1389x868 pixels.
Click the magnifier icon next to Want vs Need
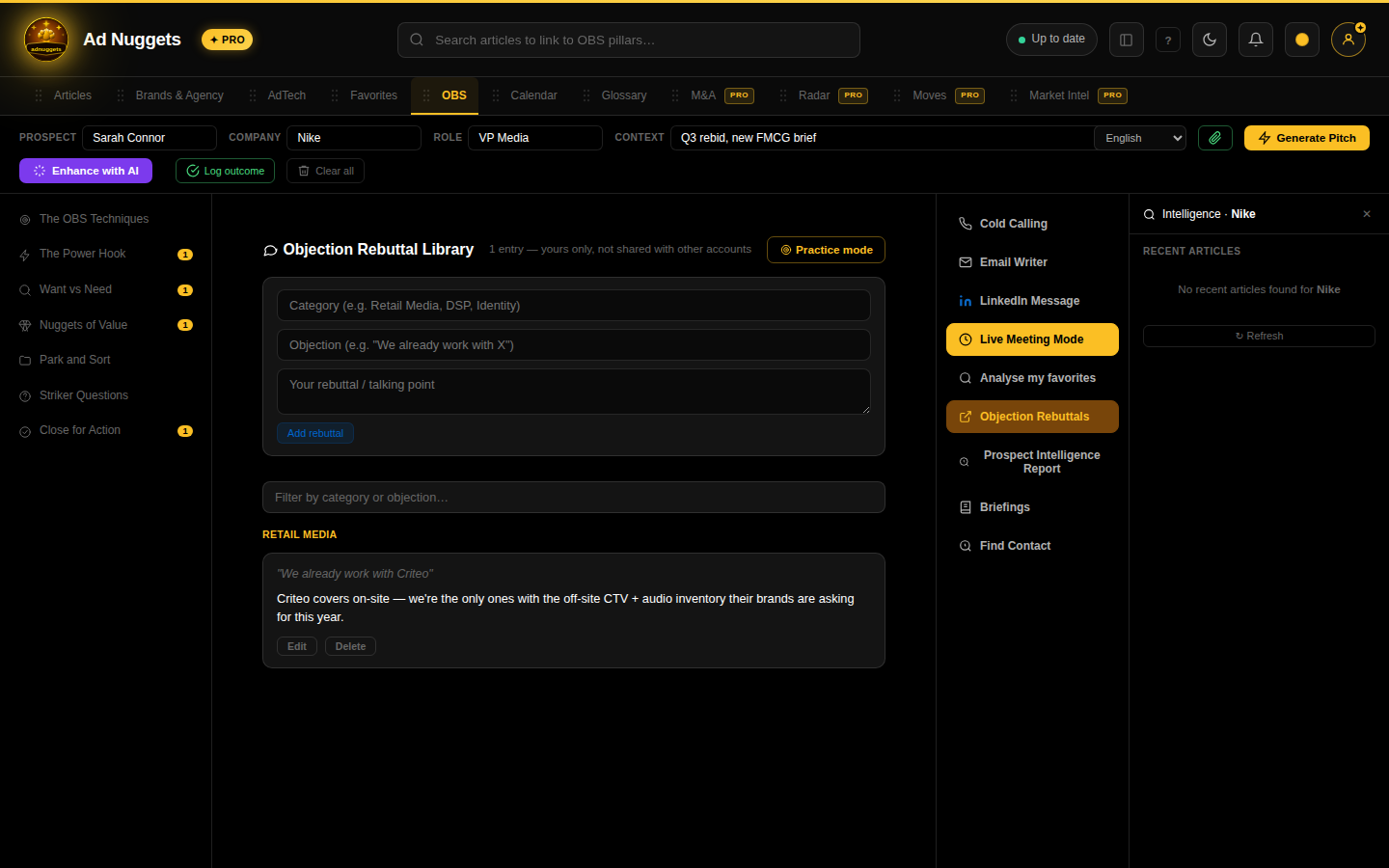[25, 290]
